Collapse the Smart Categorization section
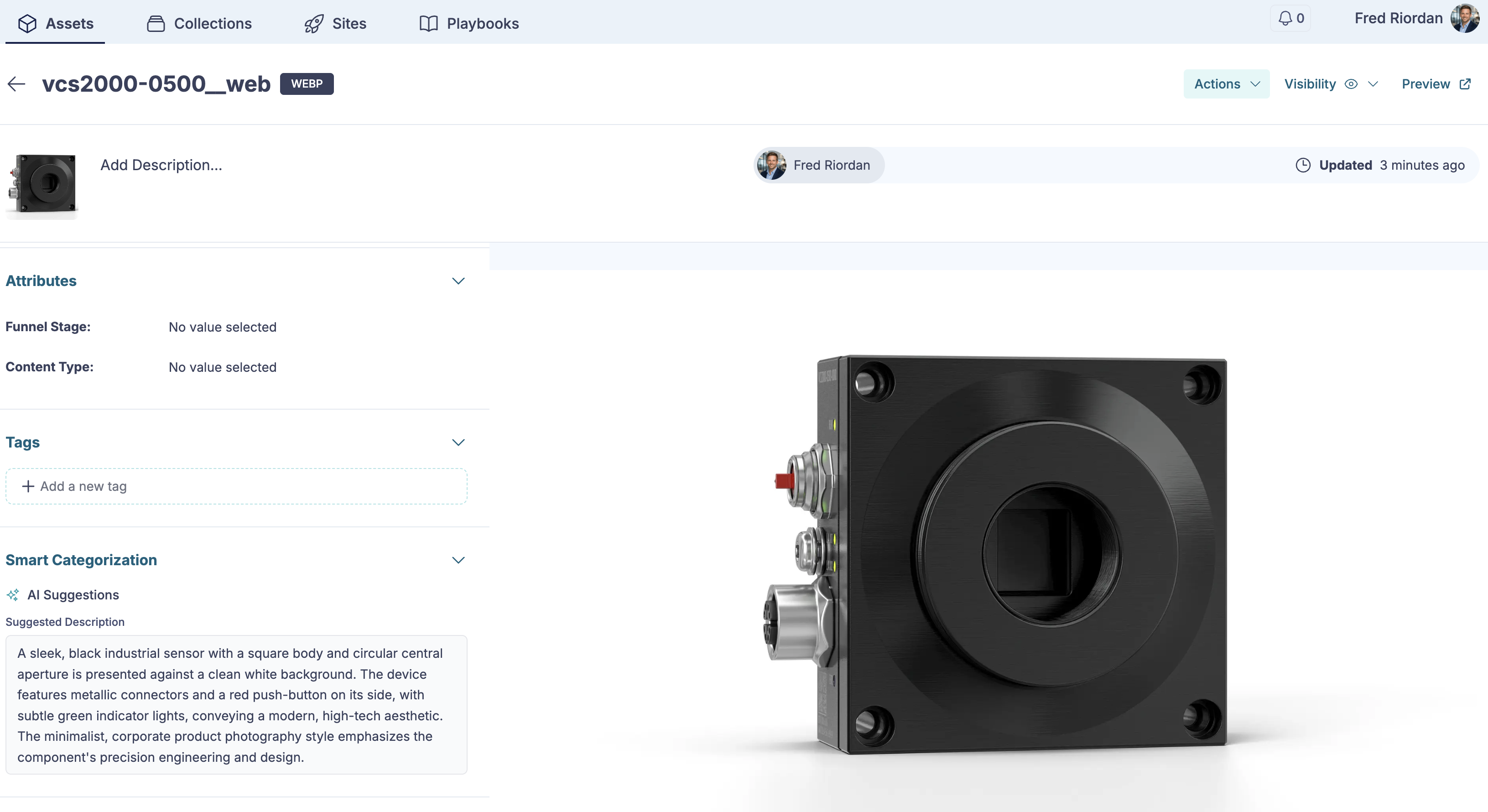 458,560
